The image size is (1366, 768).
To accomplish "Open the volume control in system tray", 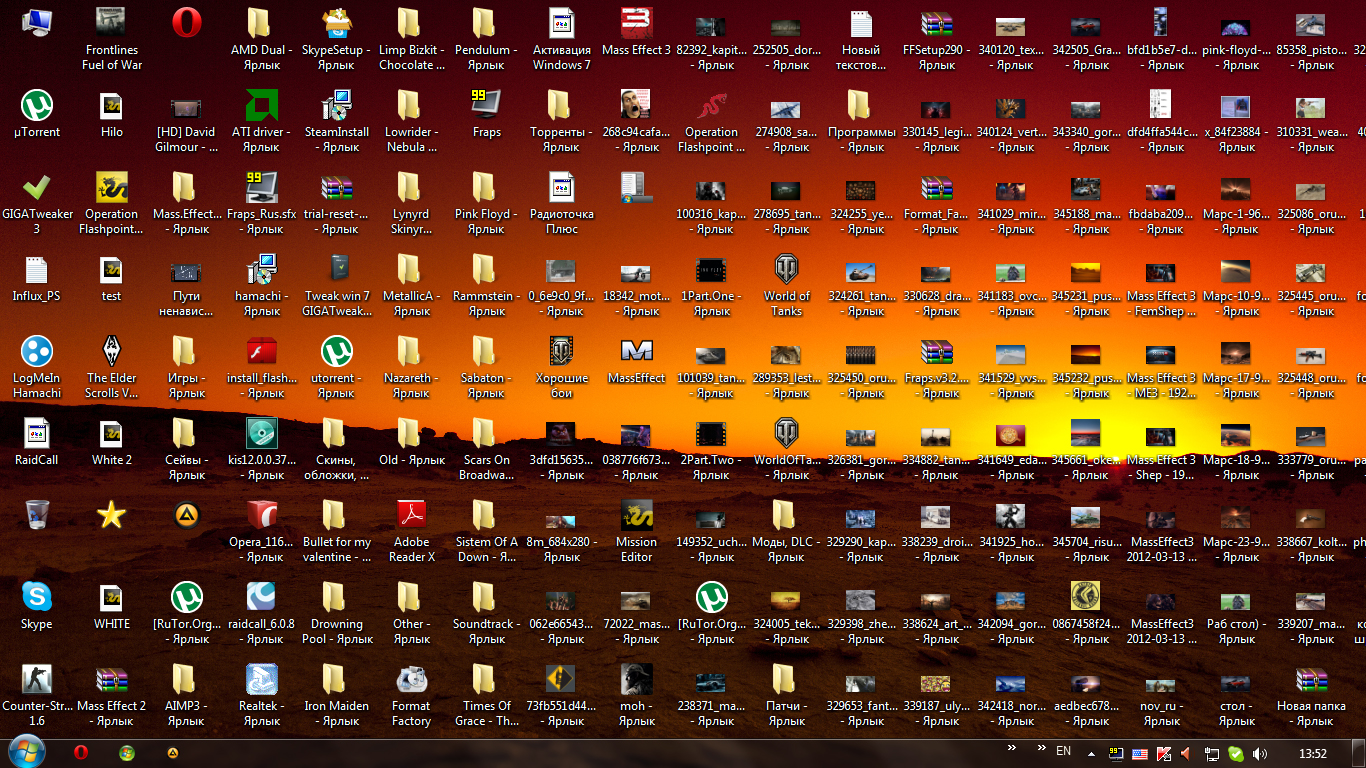I will pos(1260,753).
